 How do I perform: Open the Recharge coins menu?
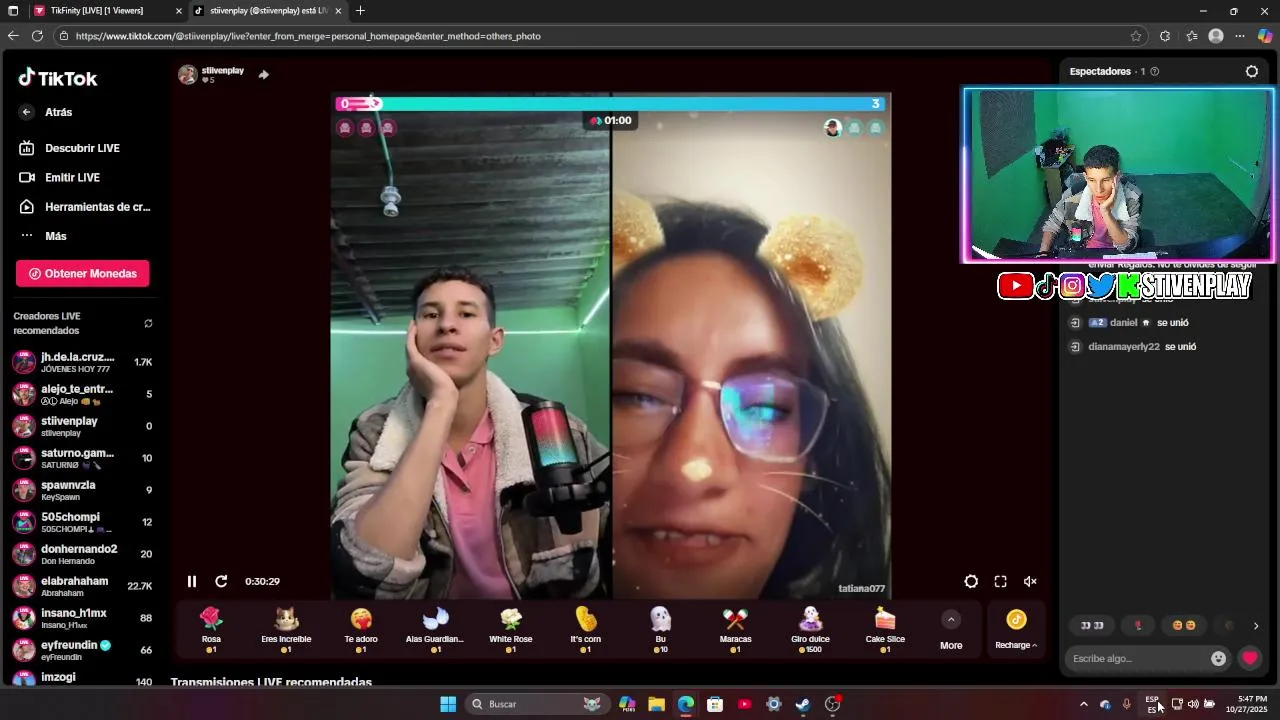pyautogui.click(x=1016, y=630)
